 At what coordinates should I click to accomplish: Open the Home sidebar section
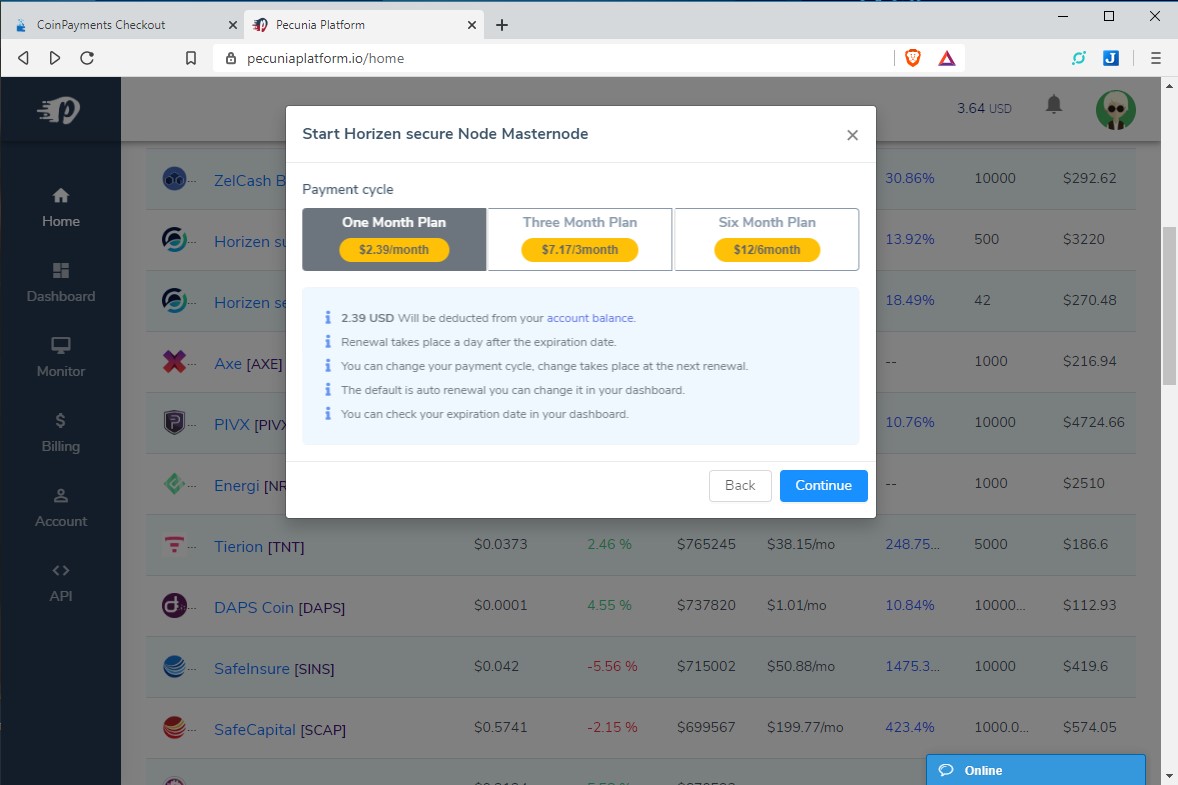coord(61,208)
